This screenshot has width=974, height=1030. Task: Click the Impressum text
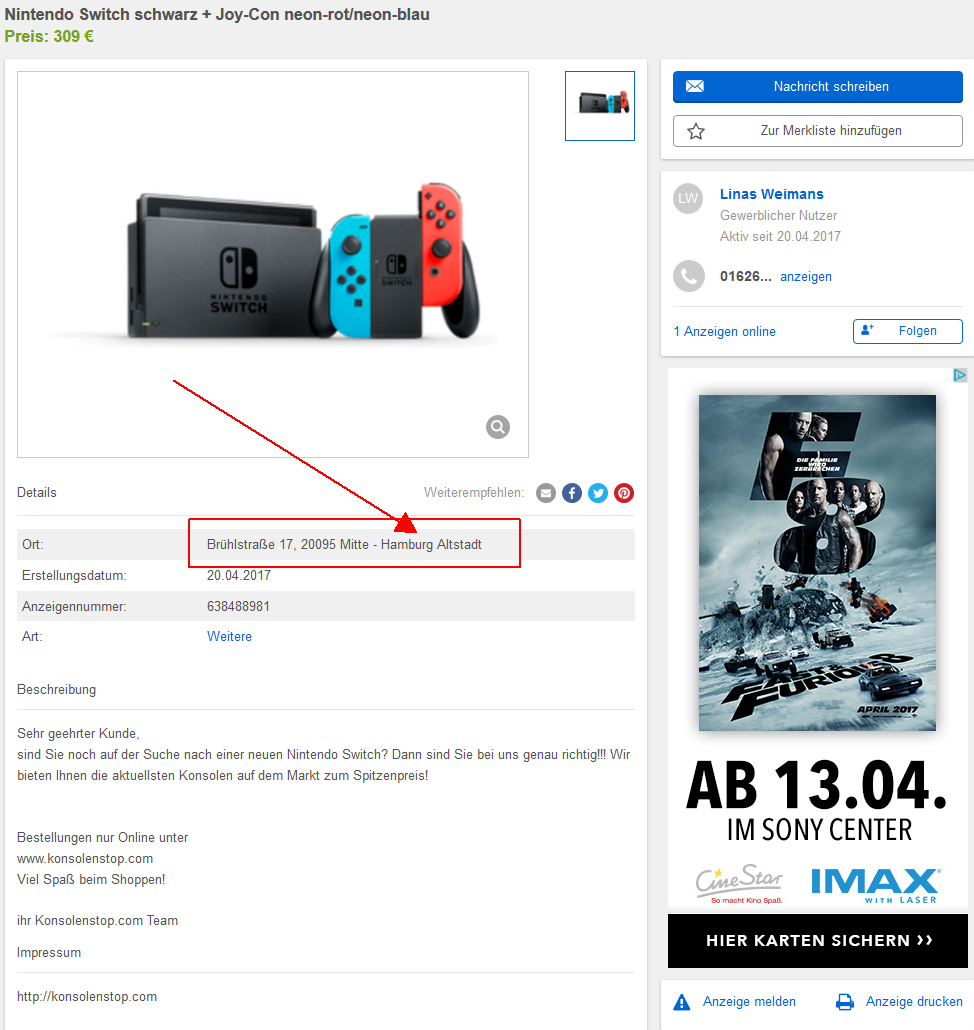pyautogui.click(x=49, y=952)
